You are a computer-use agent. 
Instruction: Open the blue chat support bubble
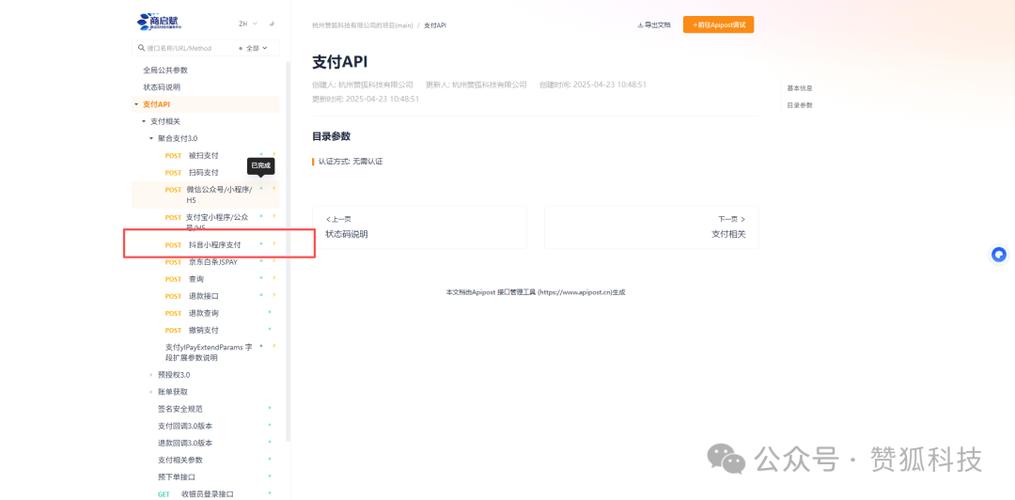998,255
